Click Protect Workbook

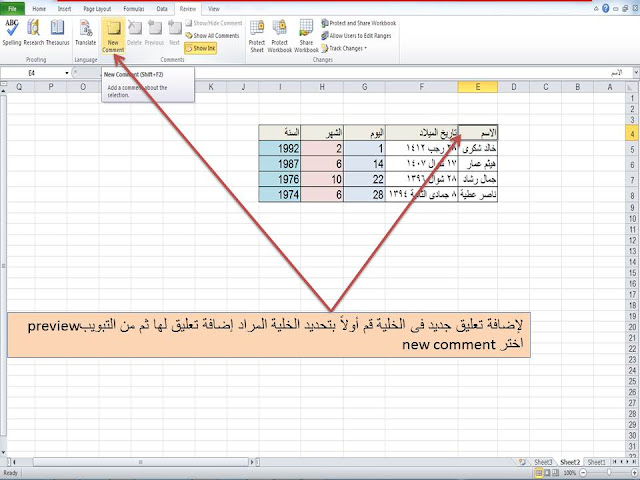pos(280,36)
